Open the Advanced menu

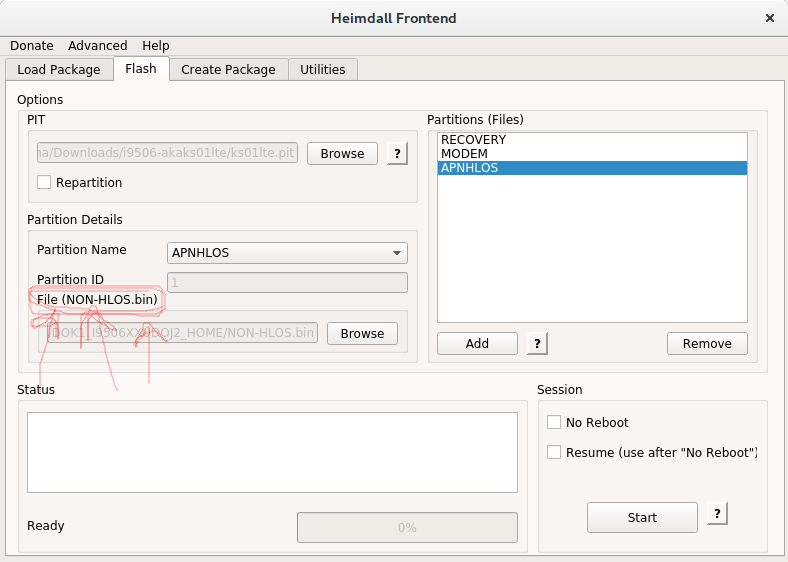point(97,46)
